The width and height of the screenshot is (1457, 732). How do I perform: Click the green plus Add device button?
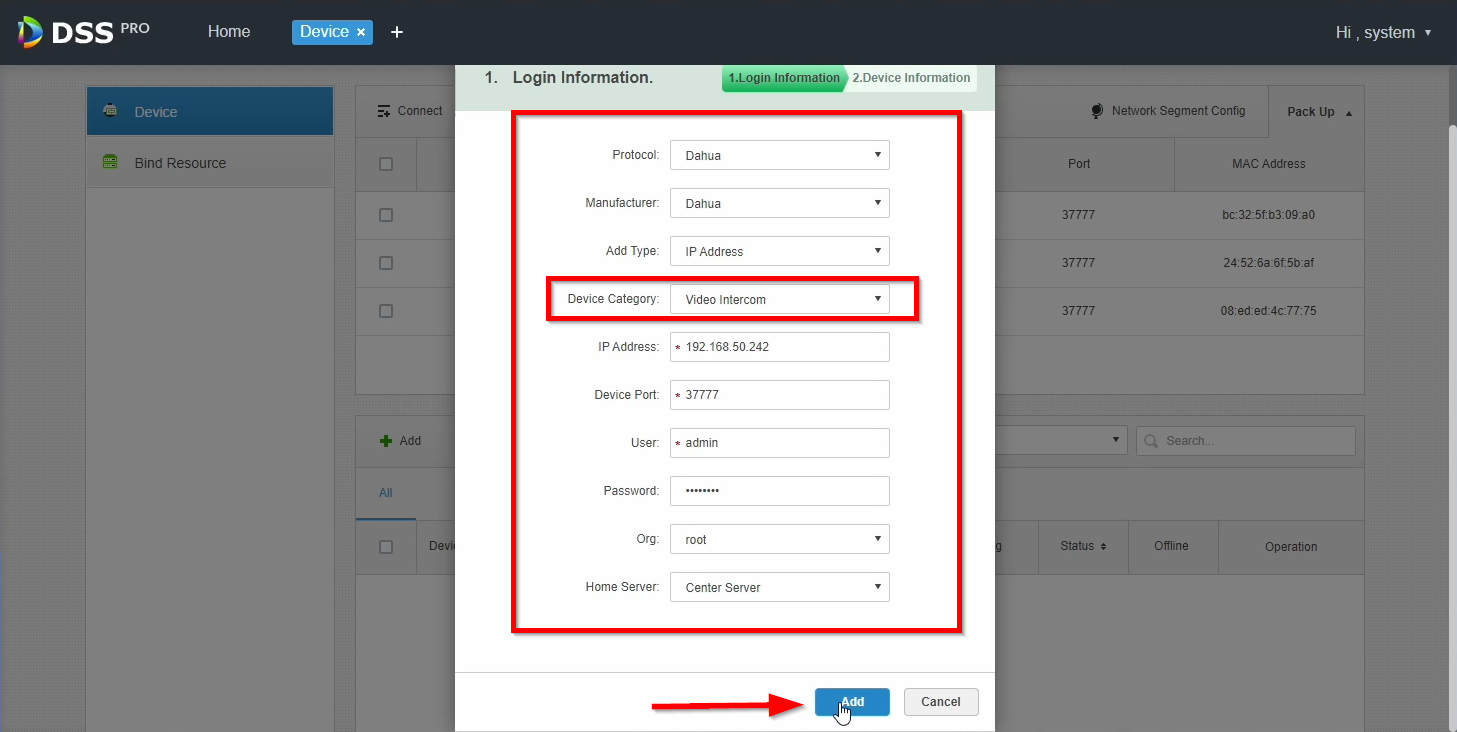[x=400, y=441]
